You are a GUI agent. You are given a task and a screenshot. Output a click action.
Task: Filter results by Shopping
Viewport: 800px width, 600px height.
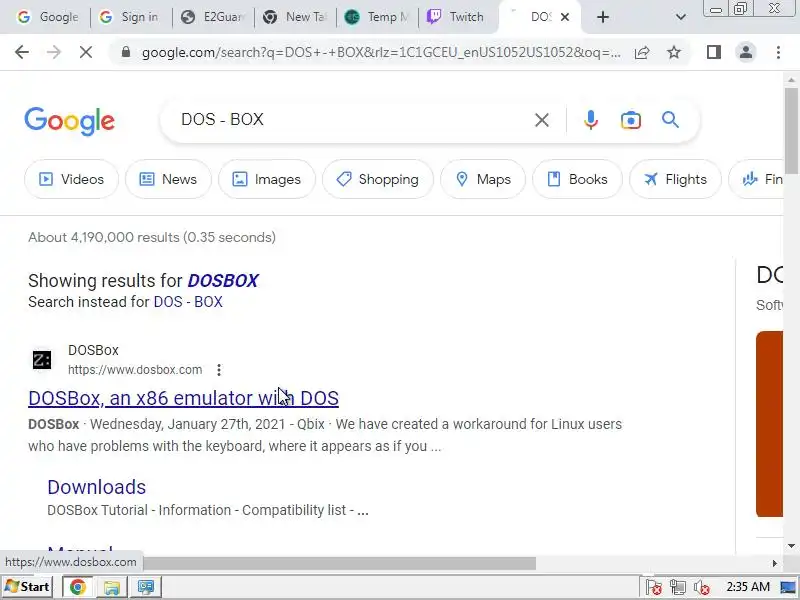tap(378, 179)
